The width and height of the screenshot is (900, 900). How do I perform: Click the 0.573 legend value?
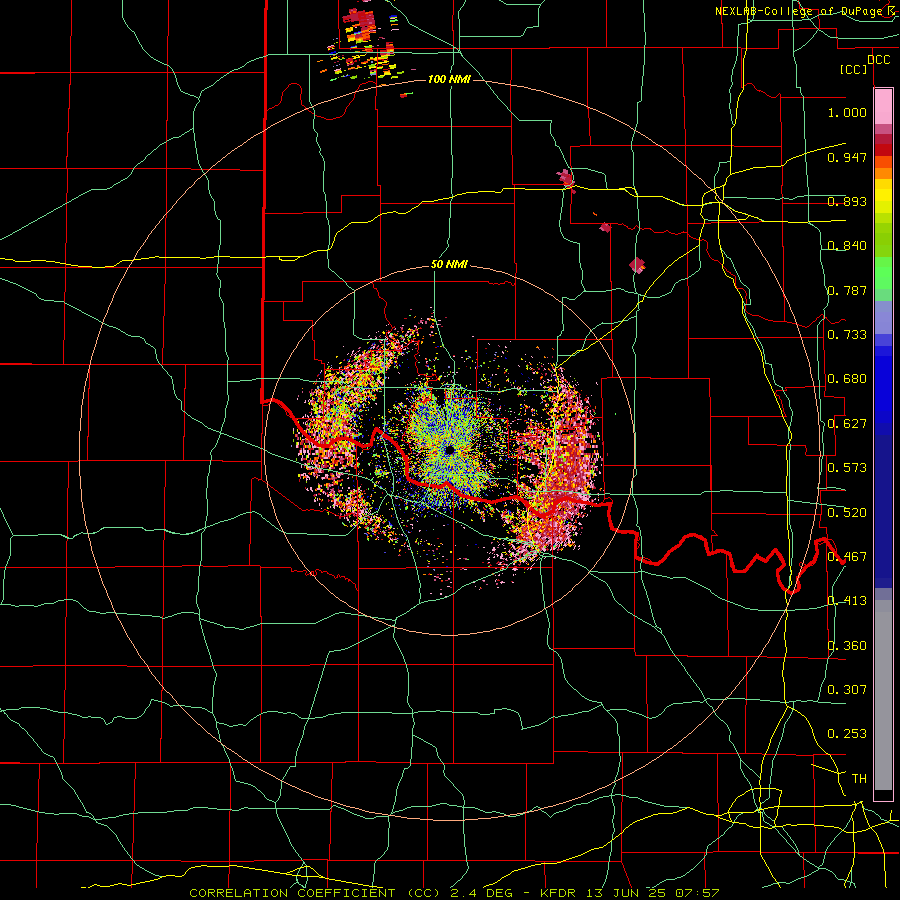[x=847, y=468]
